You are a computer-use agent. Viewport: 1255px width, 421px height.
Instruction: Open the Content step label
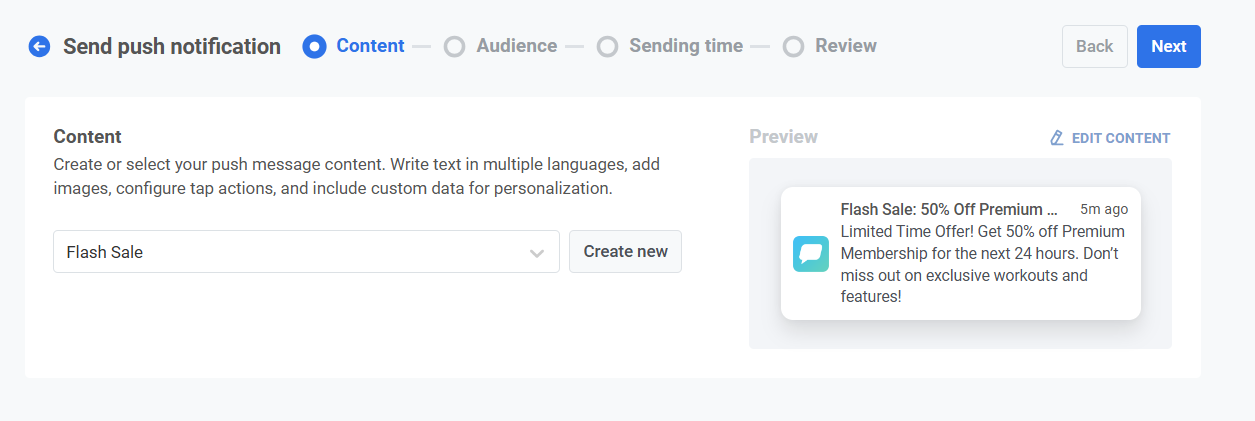370,46
